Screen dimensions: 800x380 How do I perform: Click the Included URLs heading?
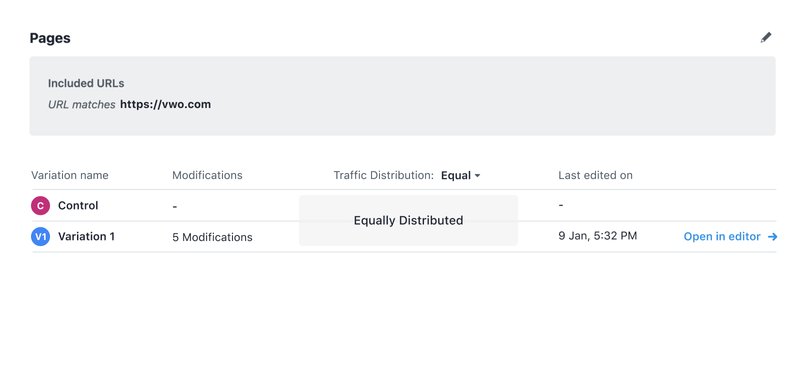[86, 83]
